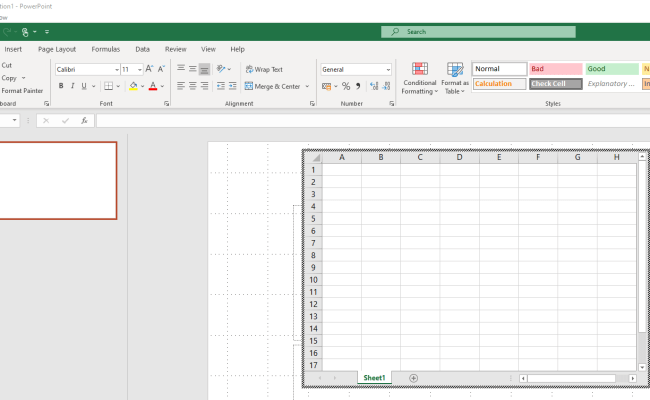Click Accounting Number Format icon
Screen dimensions: 650x400
coord(327,86)
